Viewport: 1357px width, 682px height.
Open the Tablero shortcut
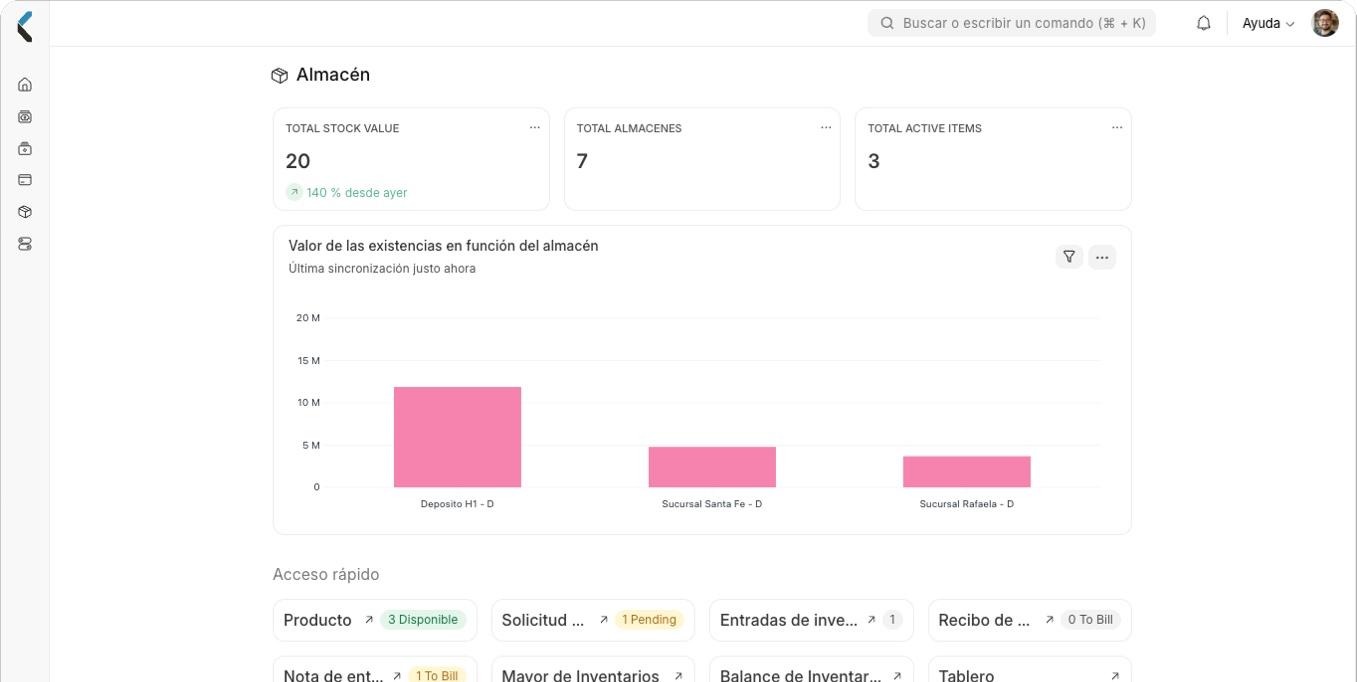click(1030, 670)
